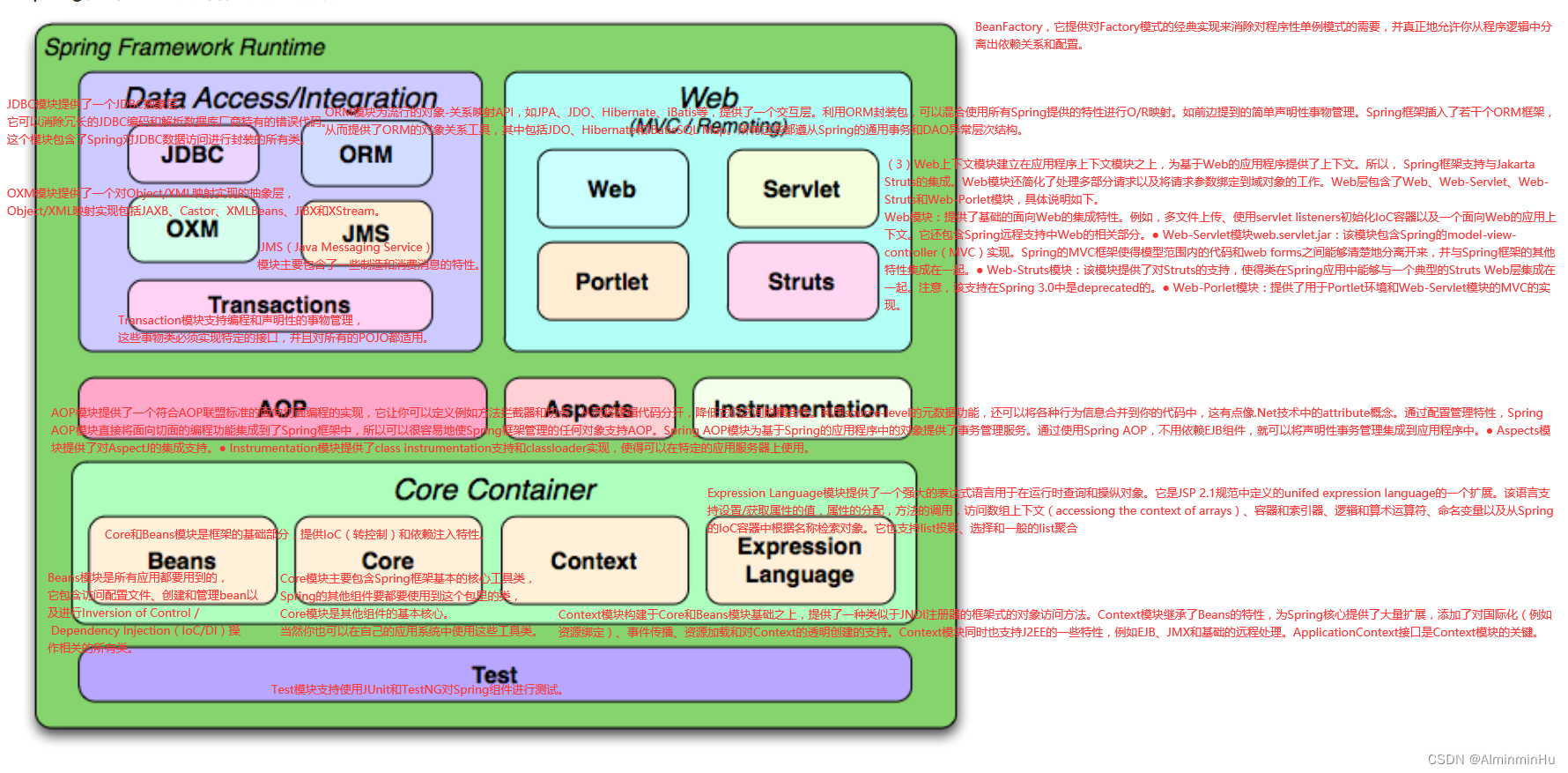Click the Servlet module box

point(802,190)
